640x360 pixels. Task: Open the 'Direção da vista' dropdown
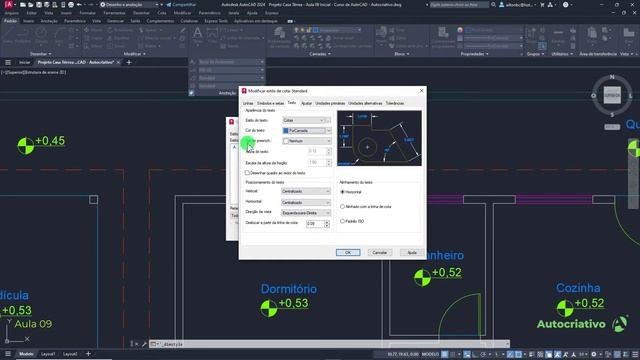coord(306,213)
